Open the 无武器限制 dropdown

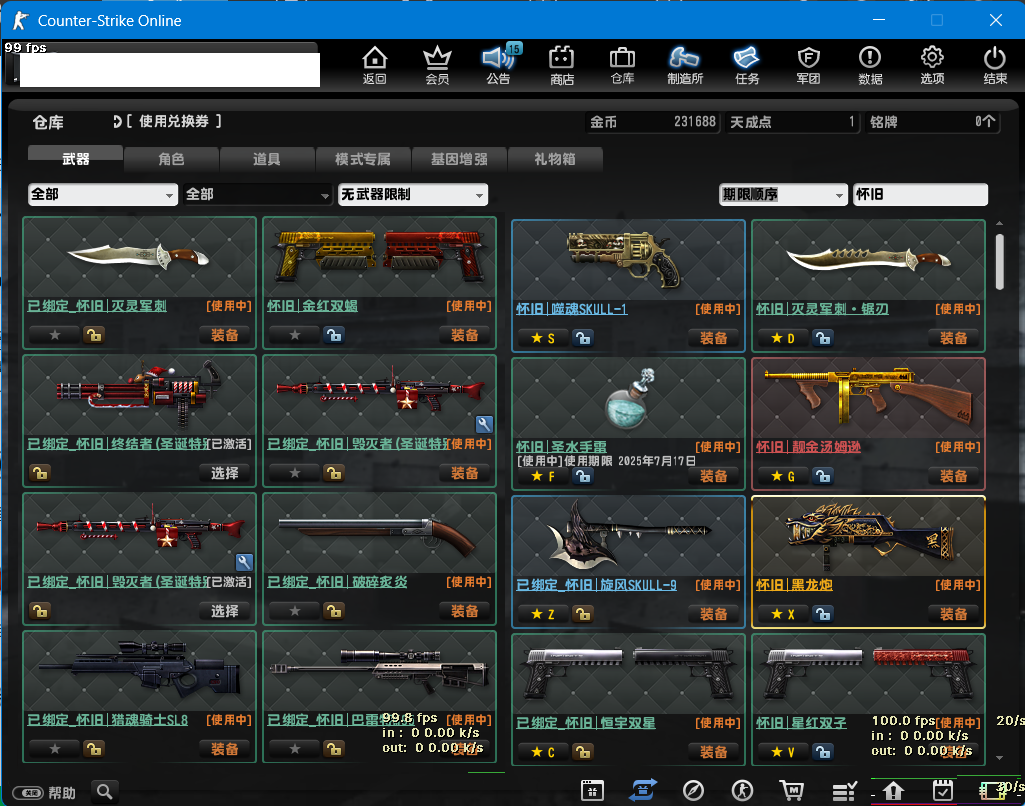[412, 194]
